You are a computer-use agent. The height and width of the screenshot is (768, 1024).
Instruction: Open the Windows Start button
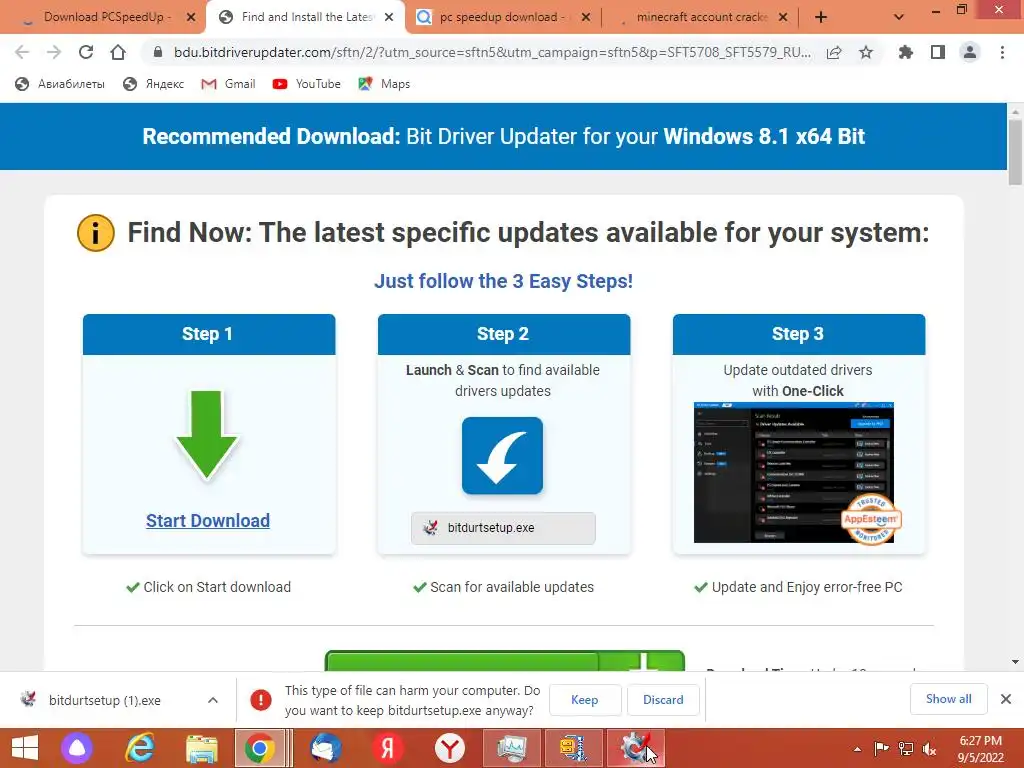(25, 748)
